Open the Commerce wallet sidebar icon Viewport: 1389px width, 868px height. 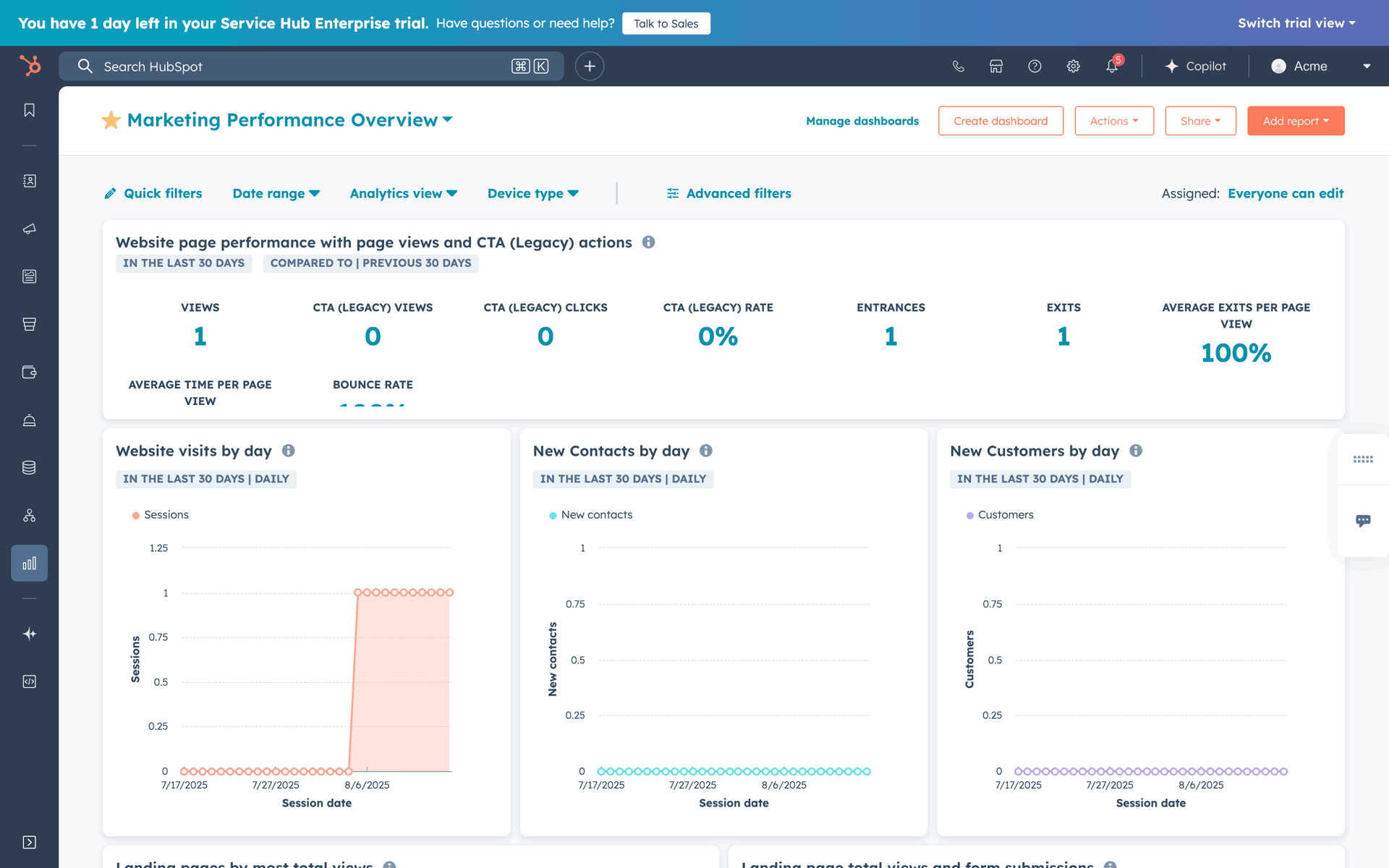pyautogui.click(x=29, y=372)
